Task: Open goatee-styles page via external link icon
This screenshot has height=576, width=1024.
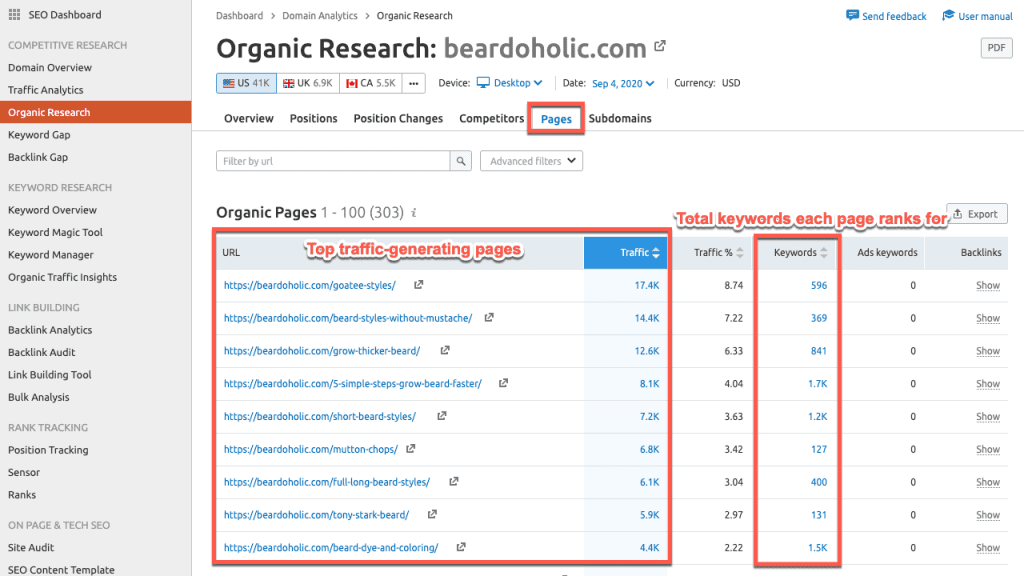Action: point(419,285)
